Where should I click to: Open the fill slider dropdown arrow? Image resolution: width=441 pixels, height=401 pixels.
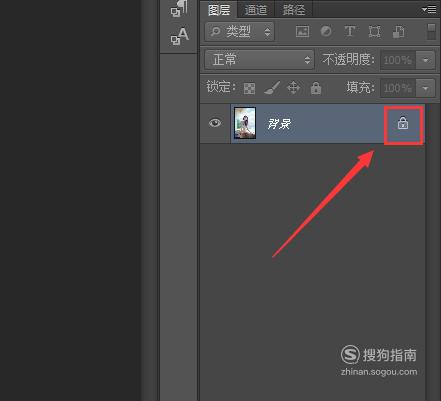tap(425, 88)
